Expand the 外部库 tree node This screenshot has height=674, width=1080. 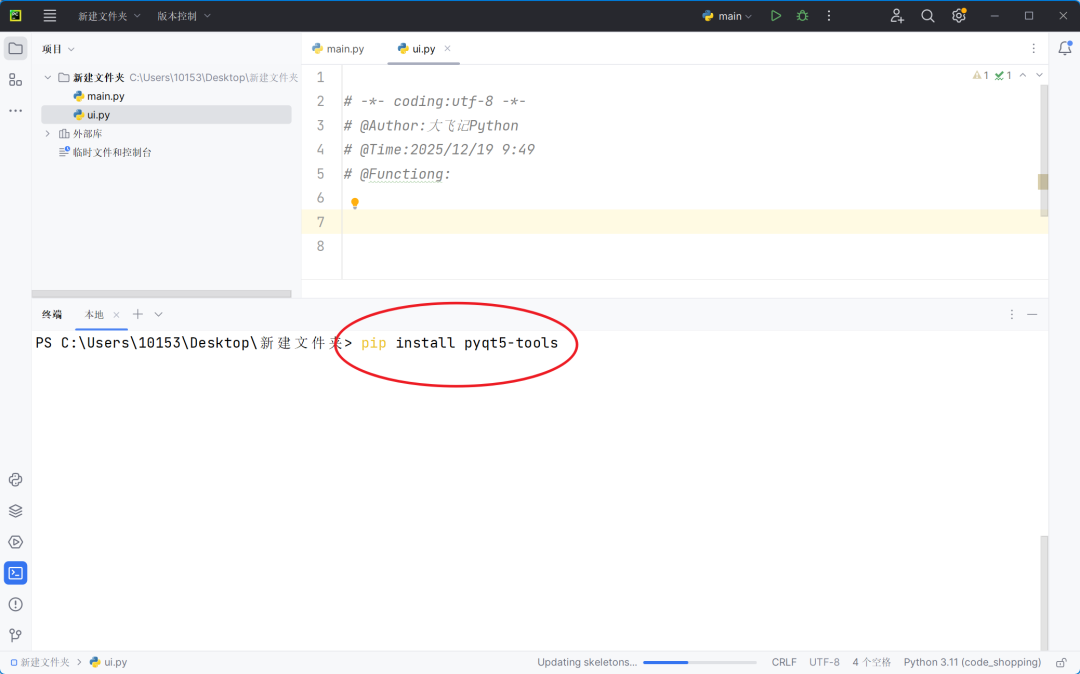click(48, 134)
